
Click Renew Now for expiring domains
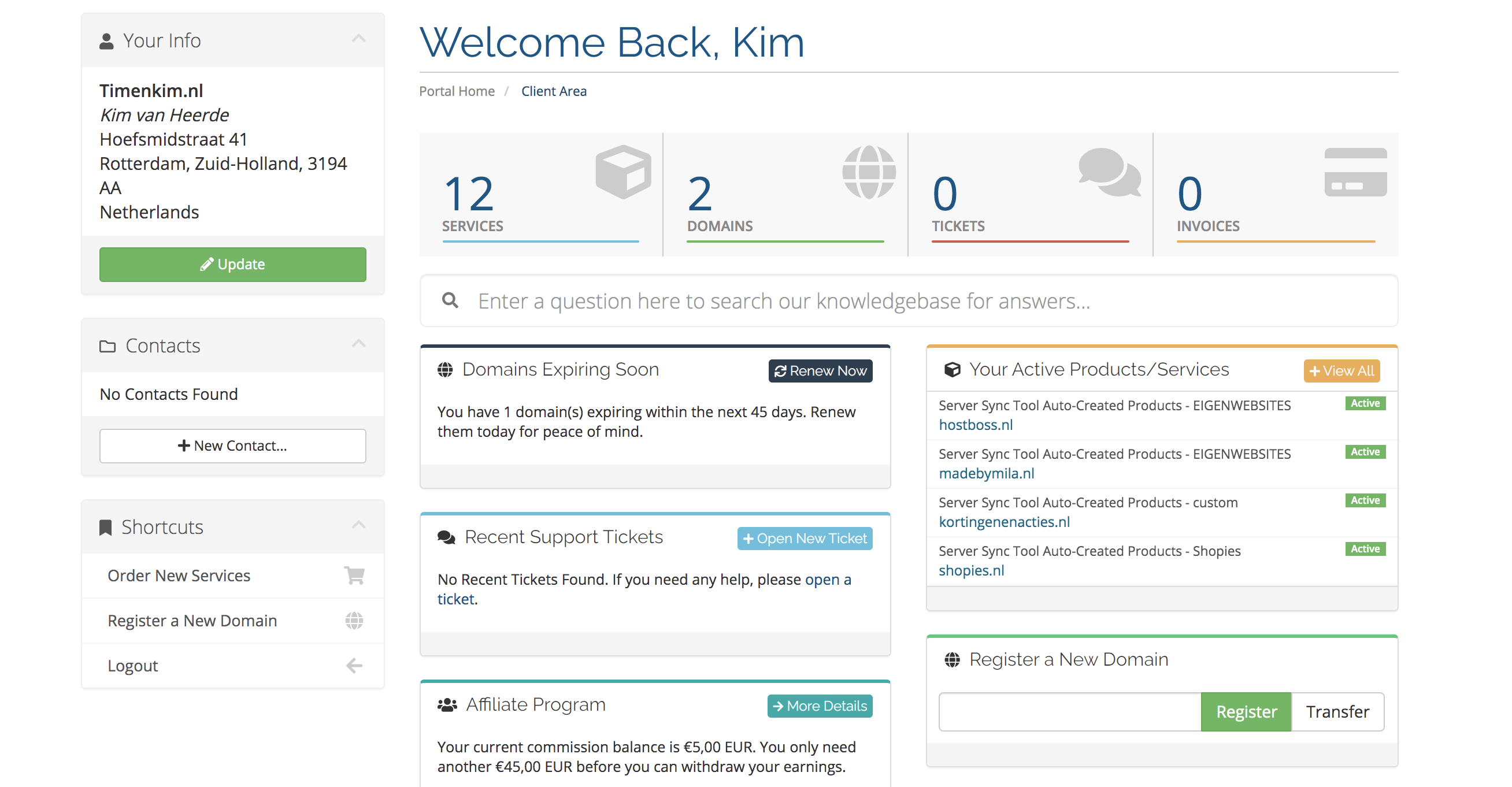(x=820, y=371)
